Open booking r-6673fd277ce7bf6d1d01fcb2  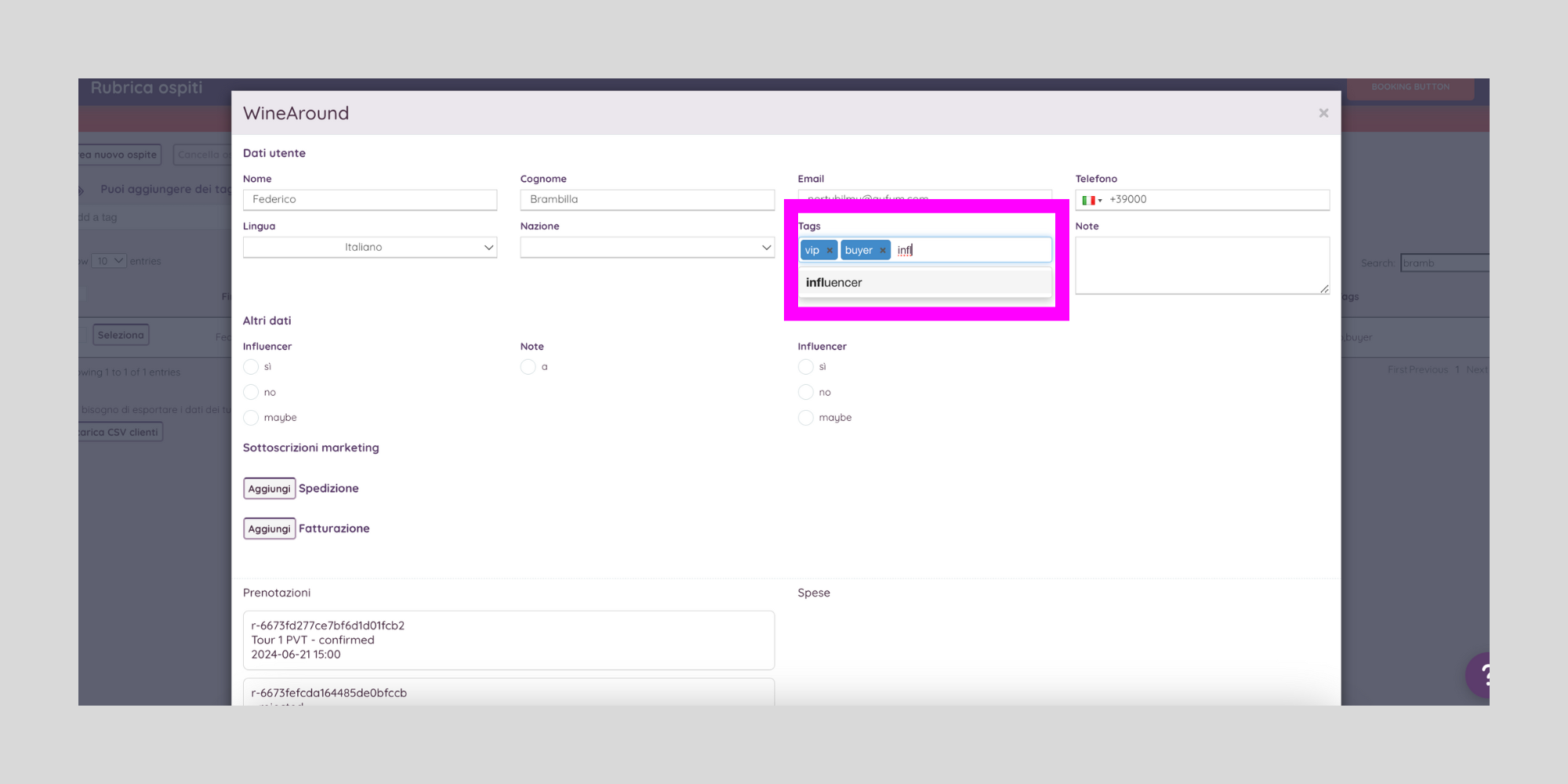pos(509,641)
